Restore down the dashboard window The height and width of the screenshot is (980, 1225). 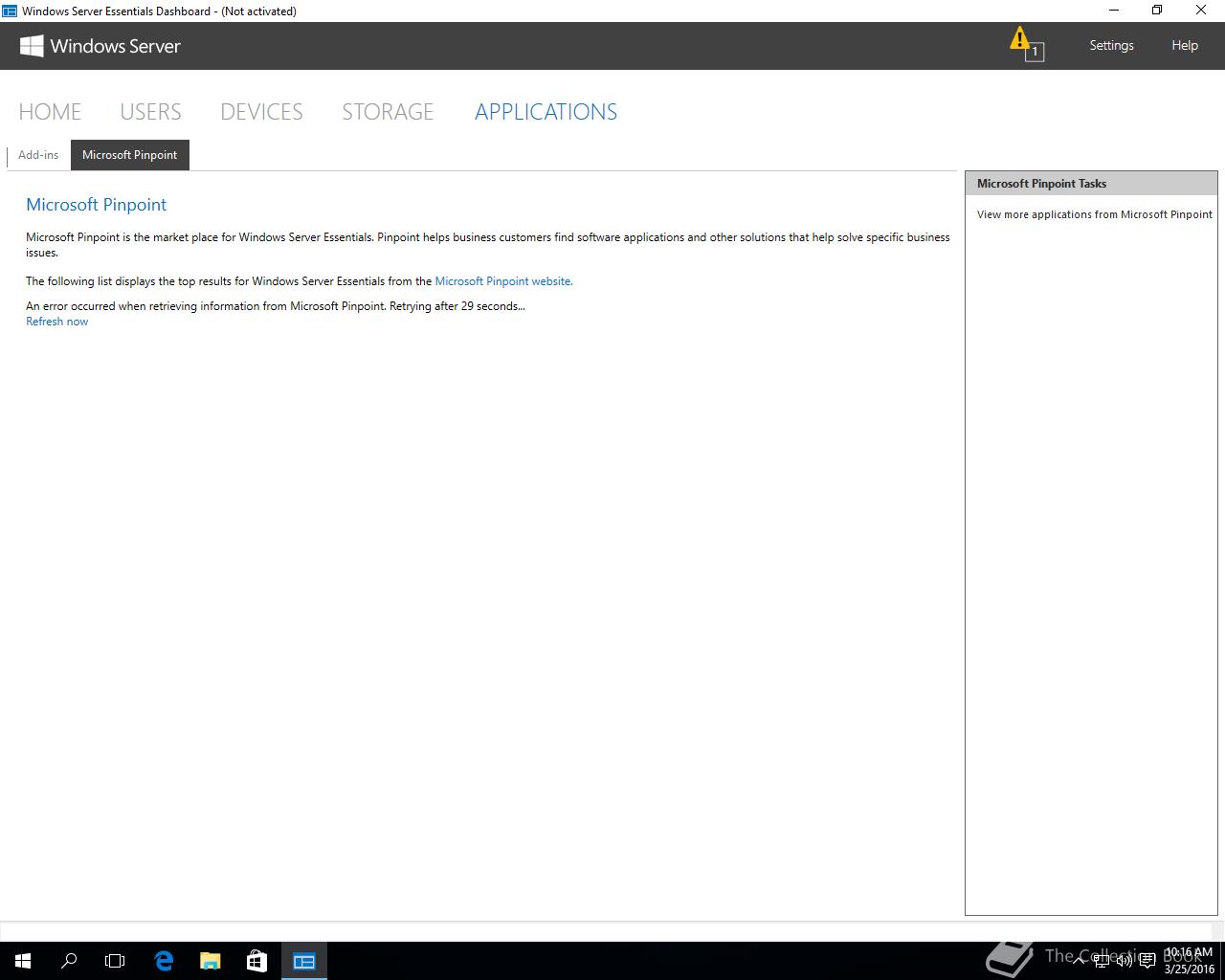pyautogui.click(x=1157, y=11)
